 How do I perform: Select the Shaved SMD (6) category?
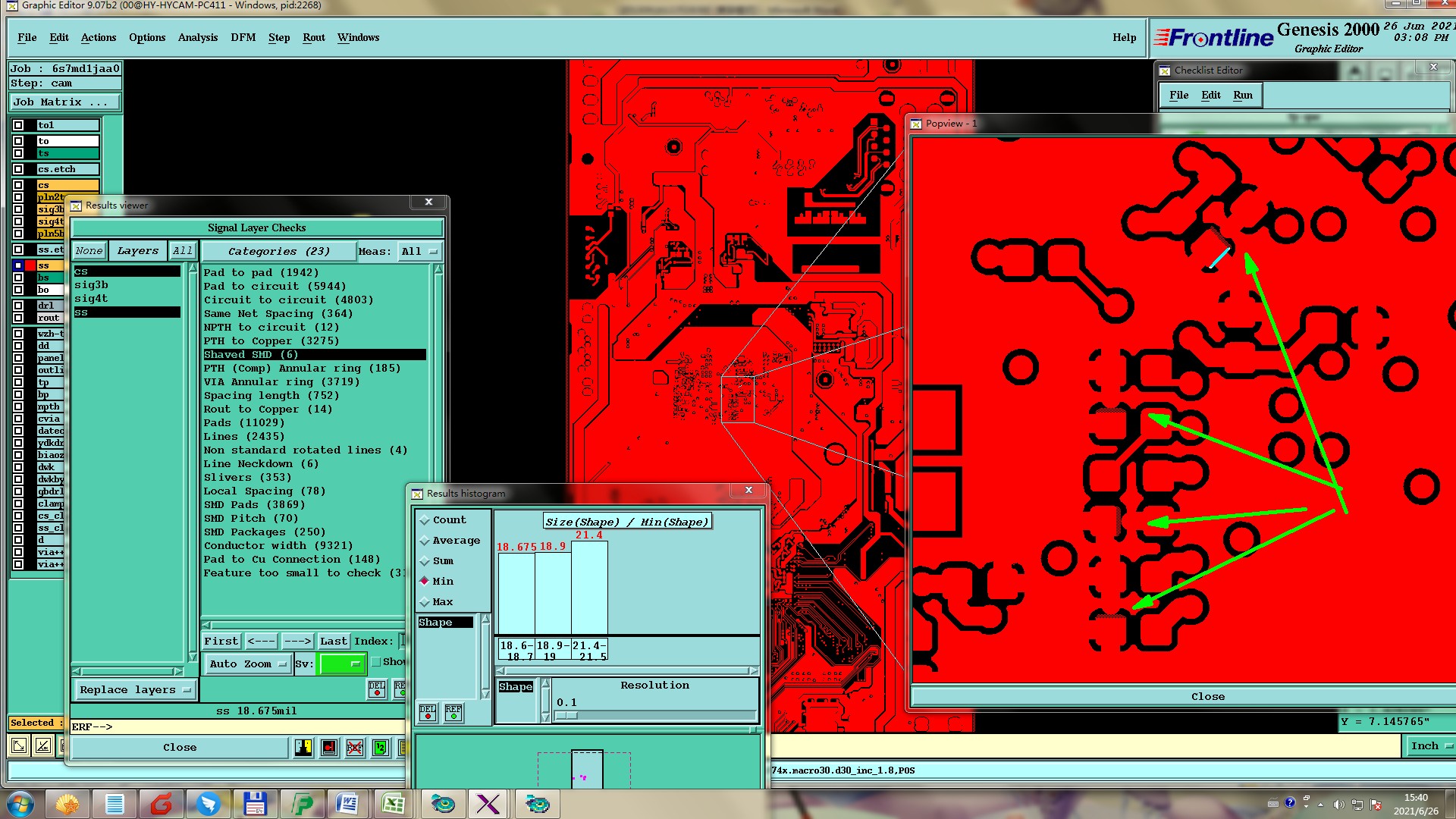pyautogui.click(x=314, y=355)
